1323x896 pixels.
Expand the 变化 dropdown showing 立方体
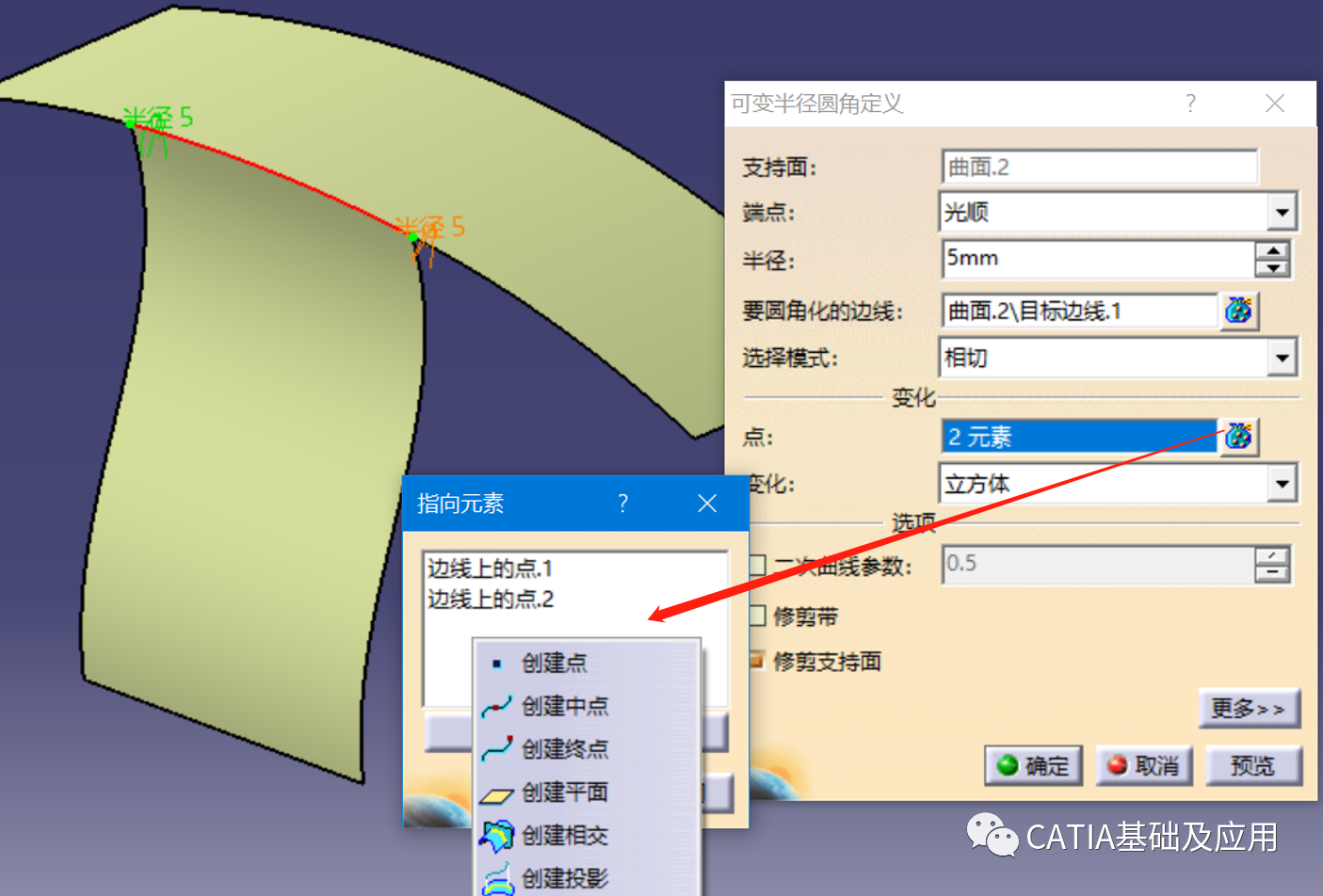coord(1282,485)
